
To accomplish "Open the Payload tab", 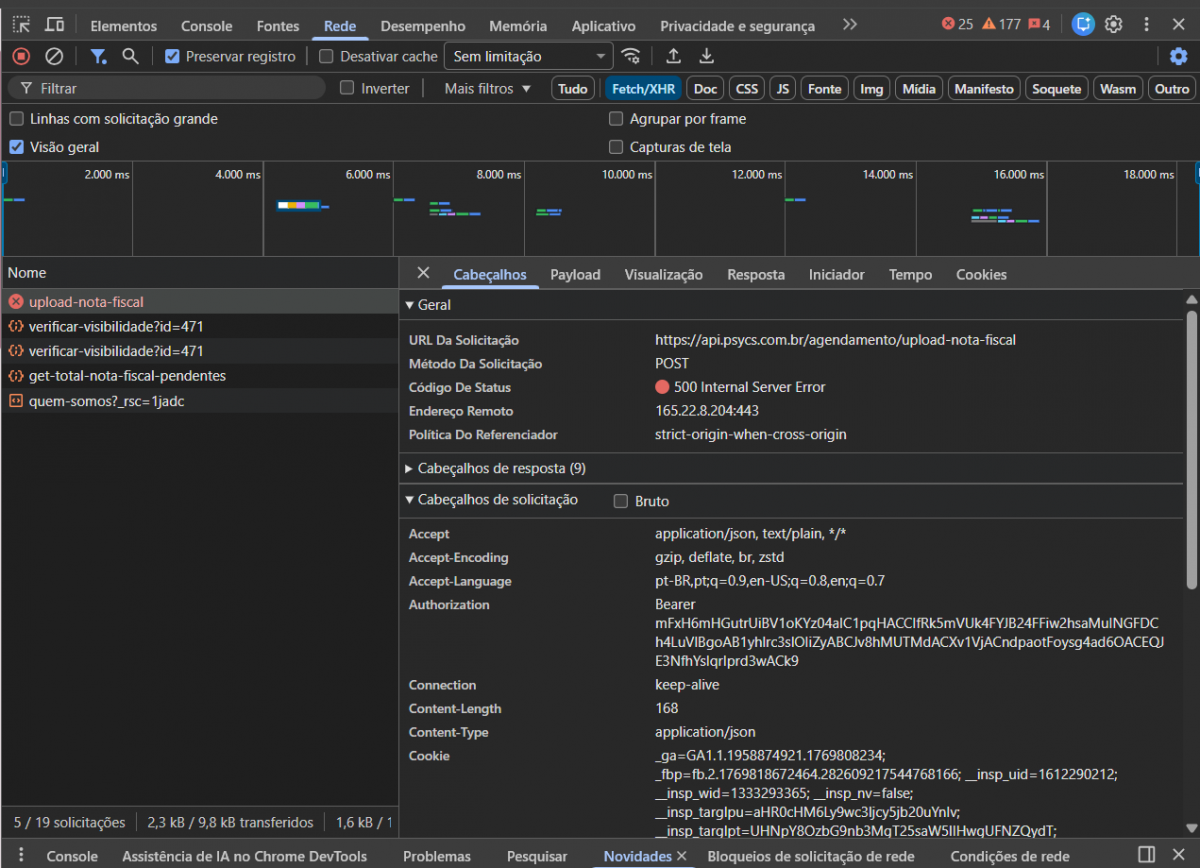I will [575, 275].
